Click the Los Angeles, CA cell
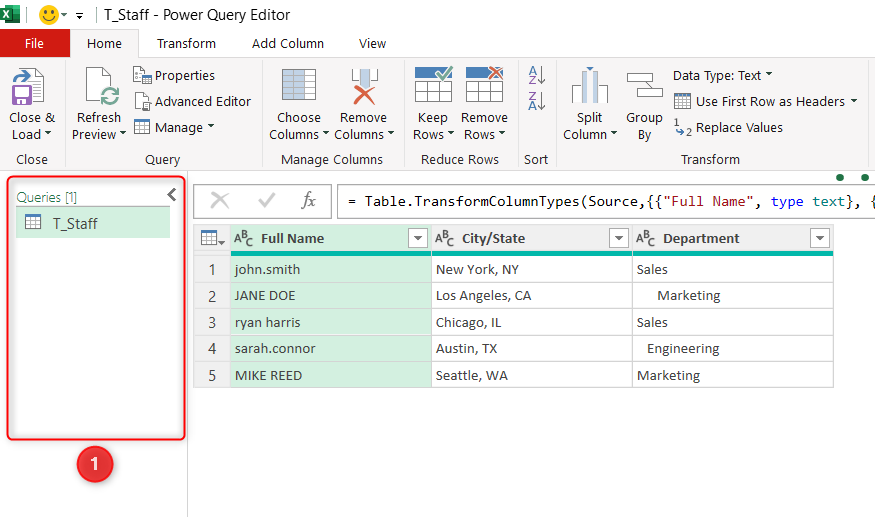 click(532, 295)
